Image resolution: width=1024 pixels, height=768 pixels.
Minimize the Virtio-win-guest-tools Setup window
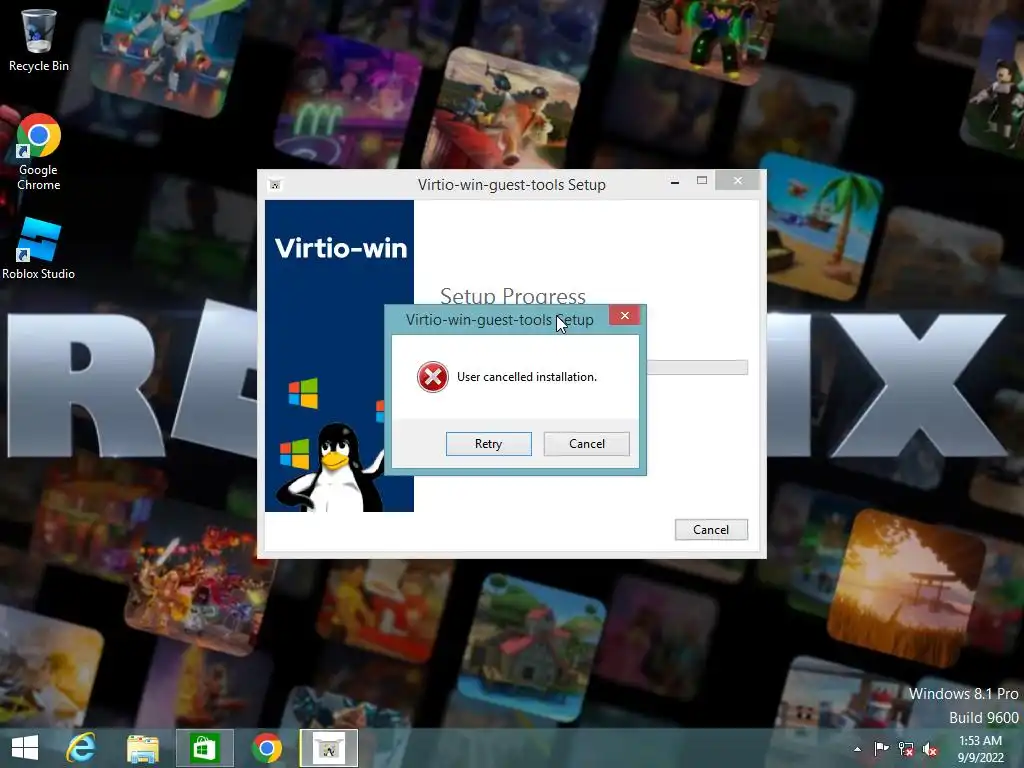[x=675, y=182]
